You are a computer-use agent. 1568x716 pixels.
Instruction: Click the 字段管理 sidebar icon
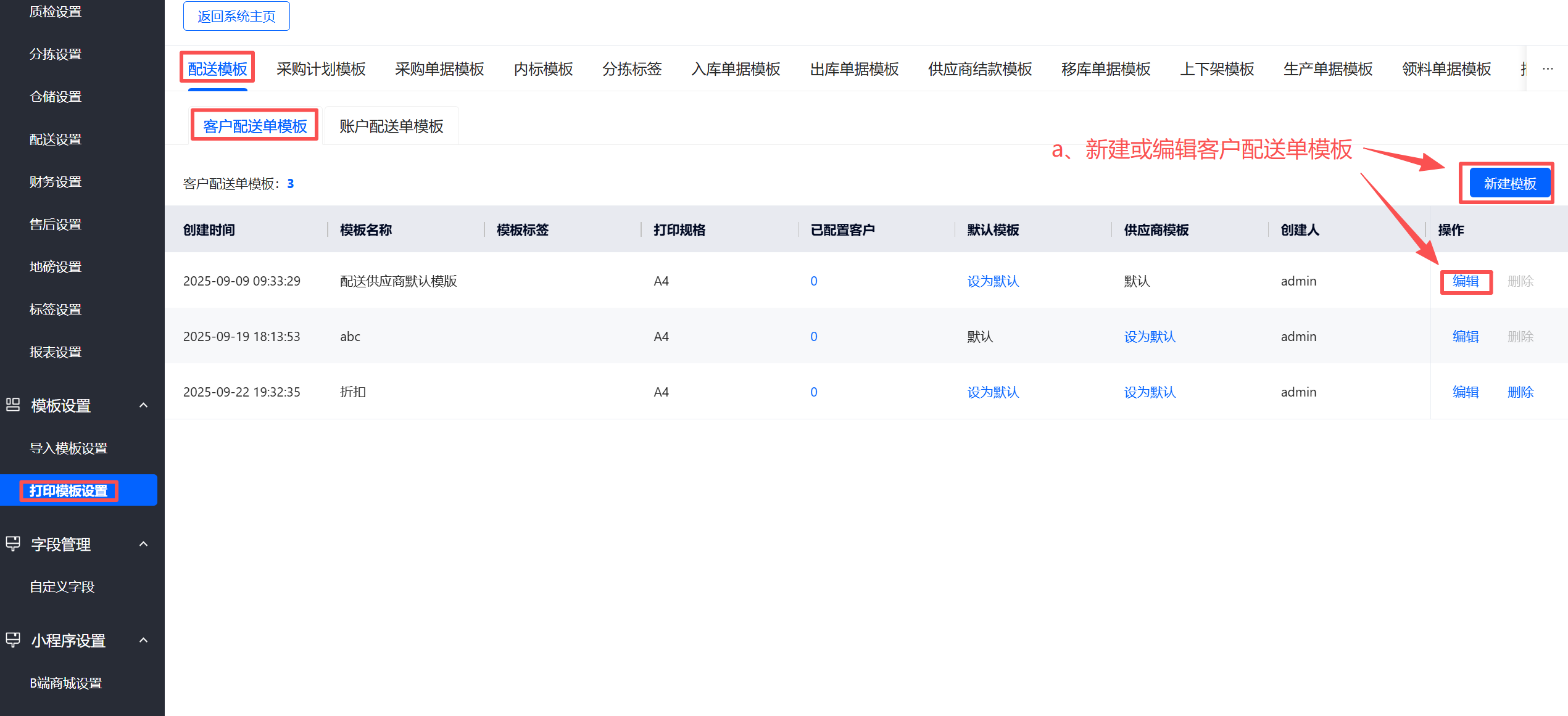13,544
